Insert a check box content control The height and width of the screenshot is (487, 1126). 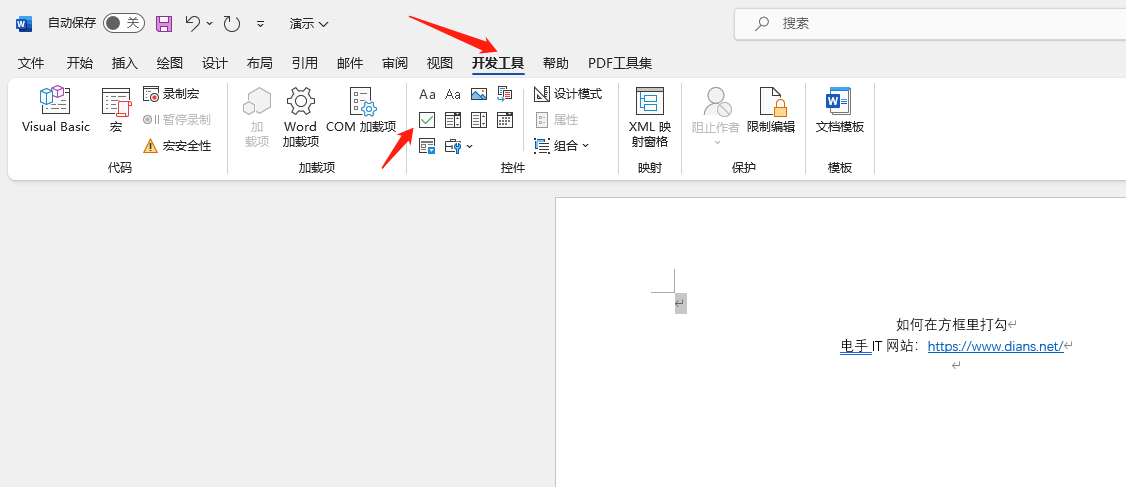point(427,120)
